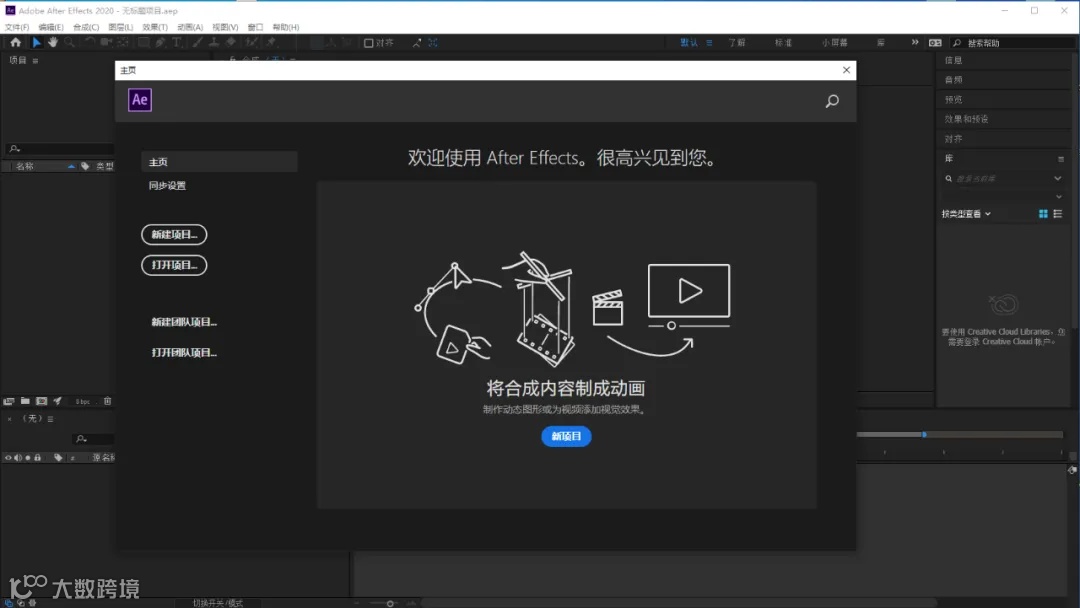The height and width of the screenshot is (608, 1080).
Task: Create a new folder in Project panel
Action: coord(25,401)
